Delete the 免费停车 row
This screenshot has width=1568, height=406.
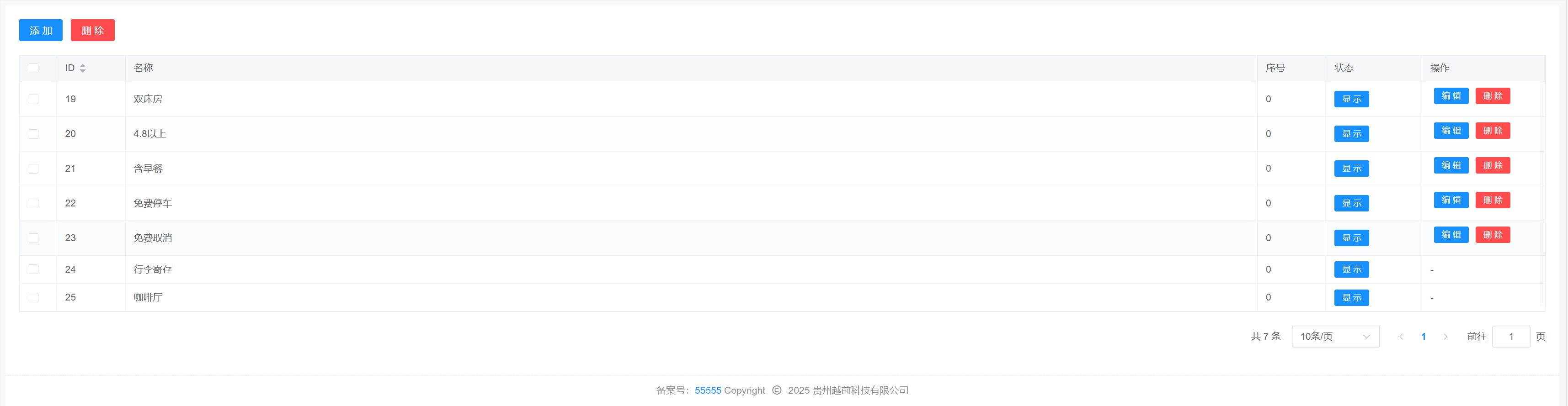coord(1493,200)
